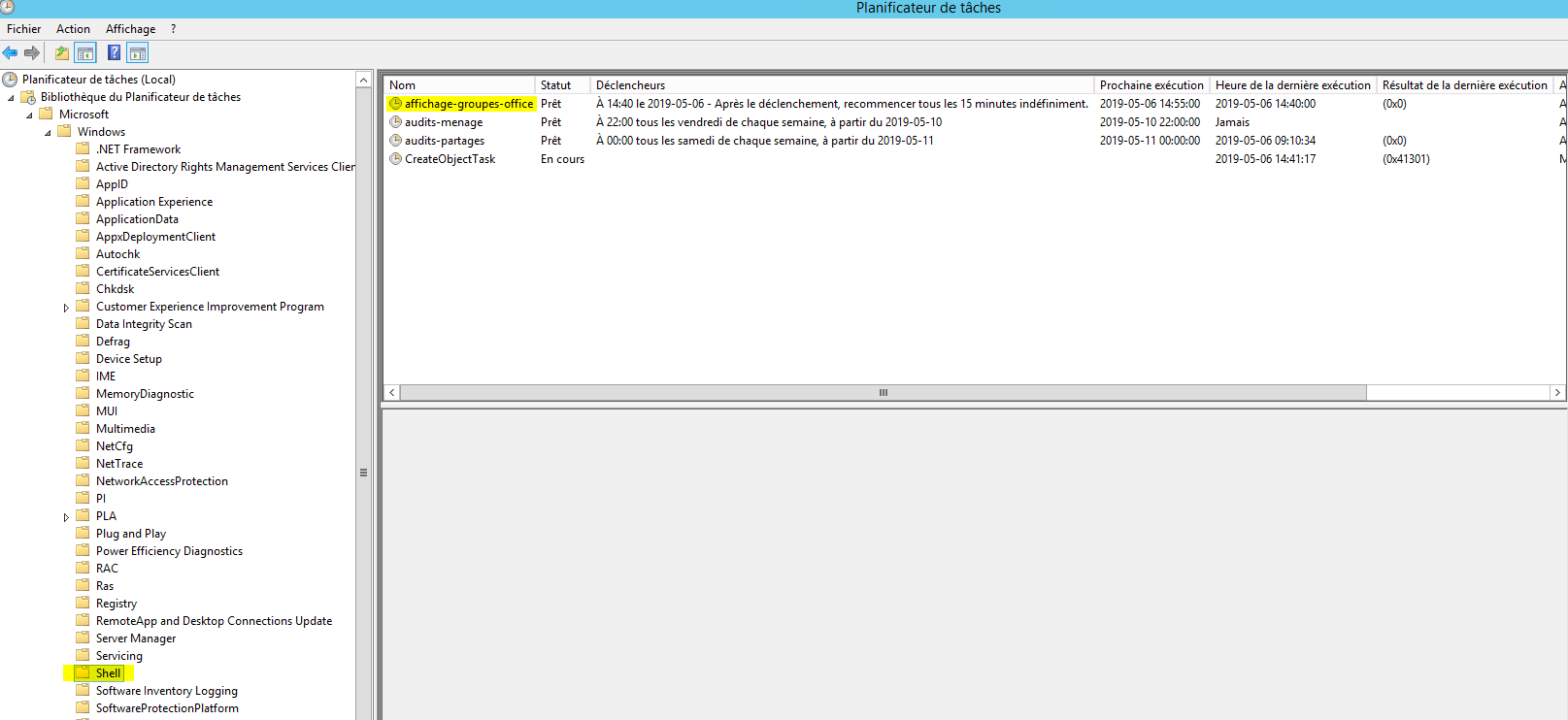This screenshot has height=720, width=1568.
Task: Open Help with the question mark icon
Action: tap(114, 53)
